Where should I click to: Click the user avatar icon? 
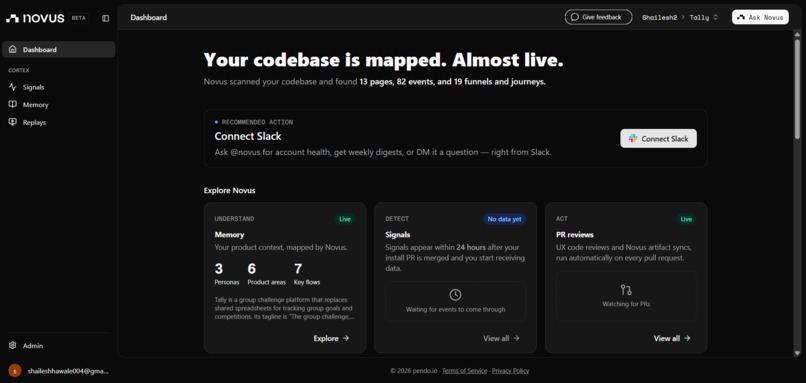(15, 371)
